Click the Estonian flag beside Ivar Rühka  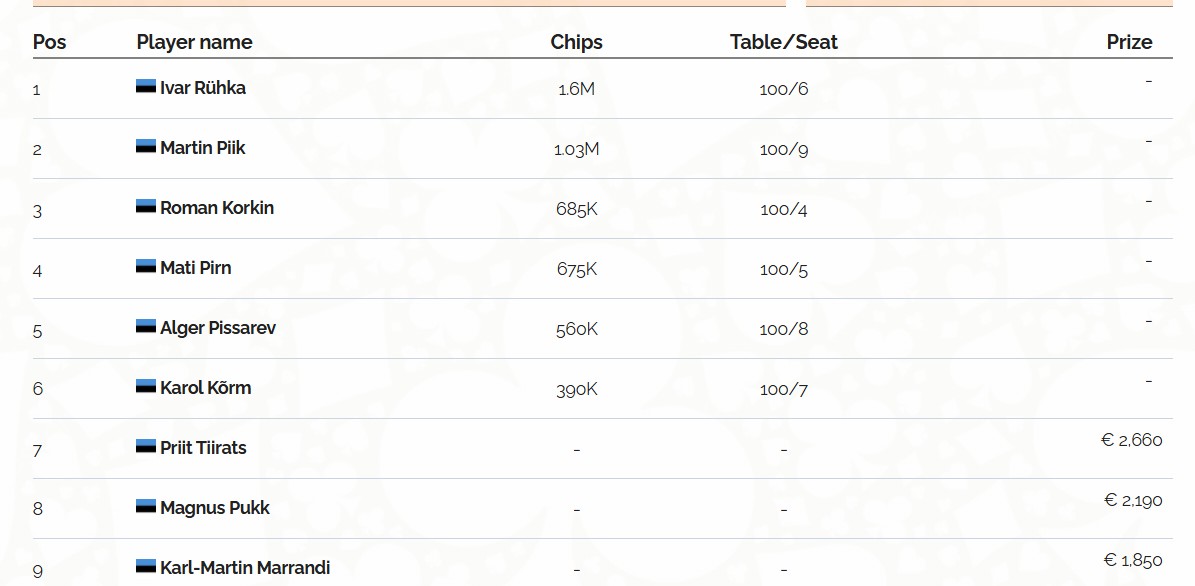(x=146, y=87)
